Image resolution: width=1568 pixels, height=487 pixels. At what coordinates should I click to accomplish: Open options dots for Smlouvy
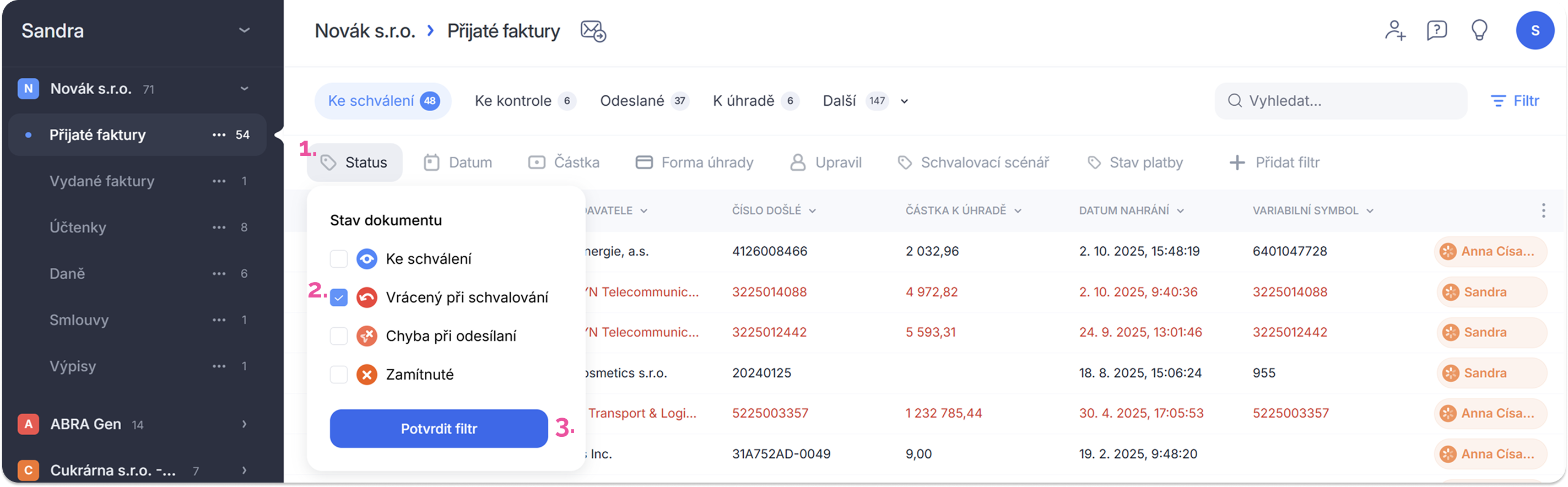point(219,320)
